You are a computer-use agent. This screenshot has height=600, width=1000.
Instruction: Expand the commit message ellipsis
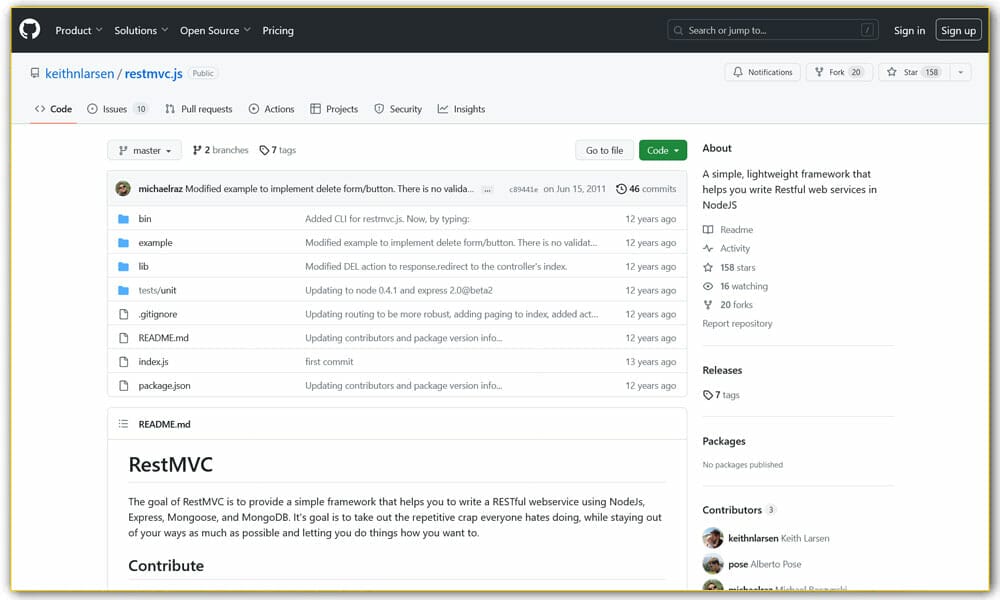(487, 189)
